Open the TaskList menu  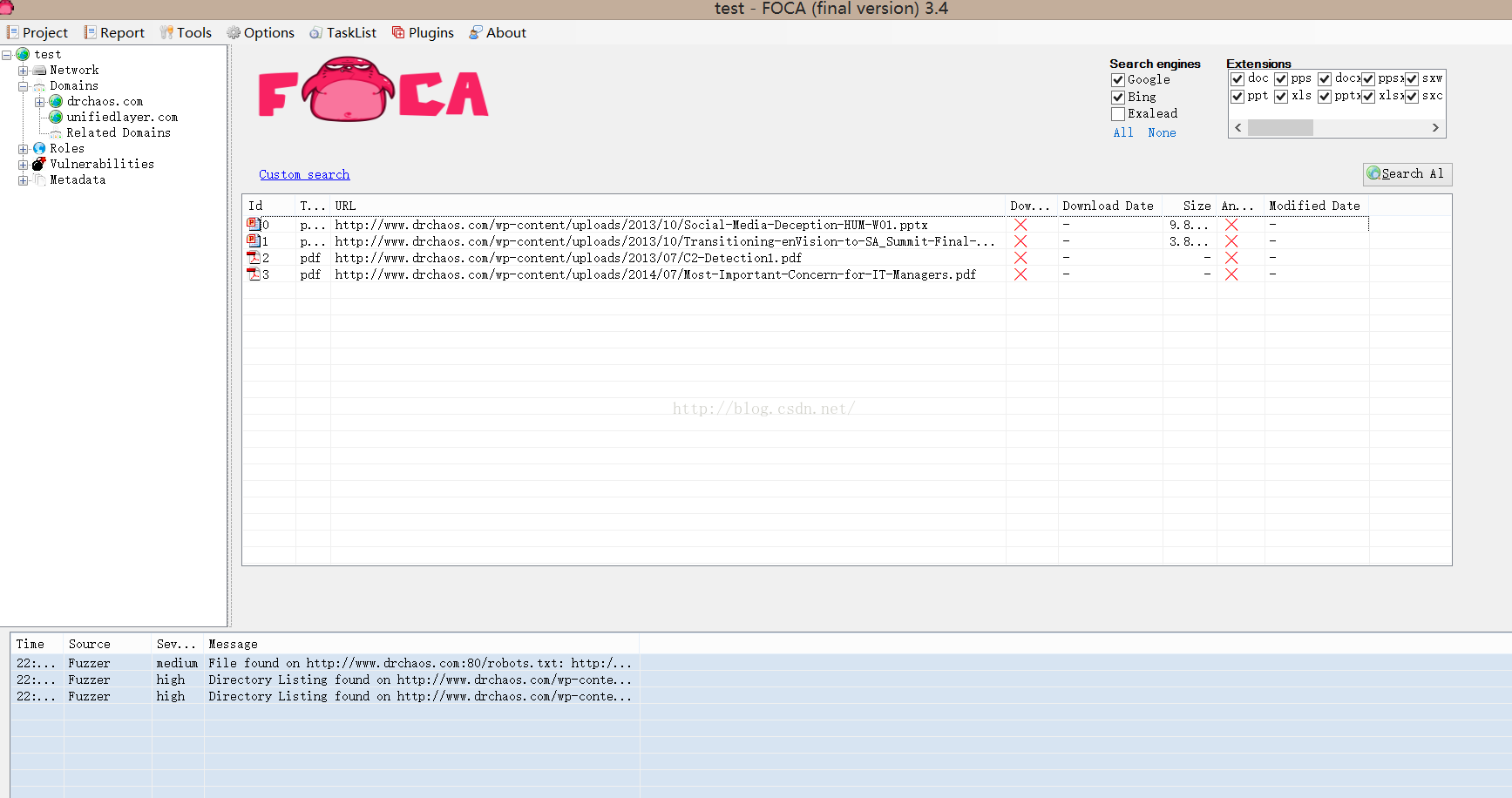(342, 32)
